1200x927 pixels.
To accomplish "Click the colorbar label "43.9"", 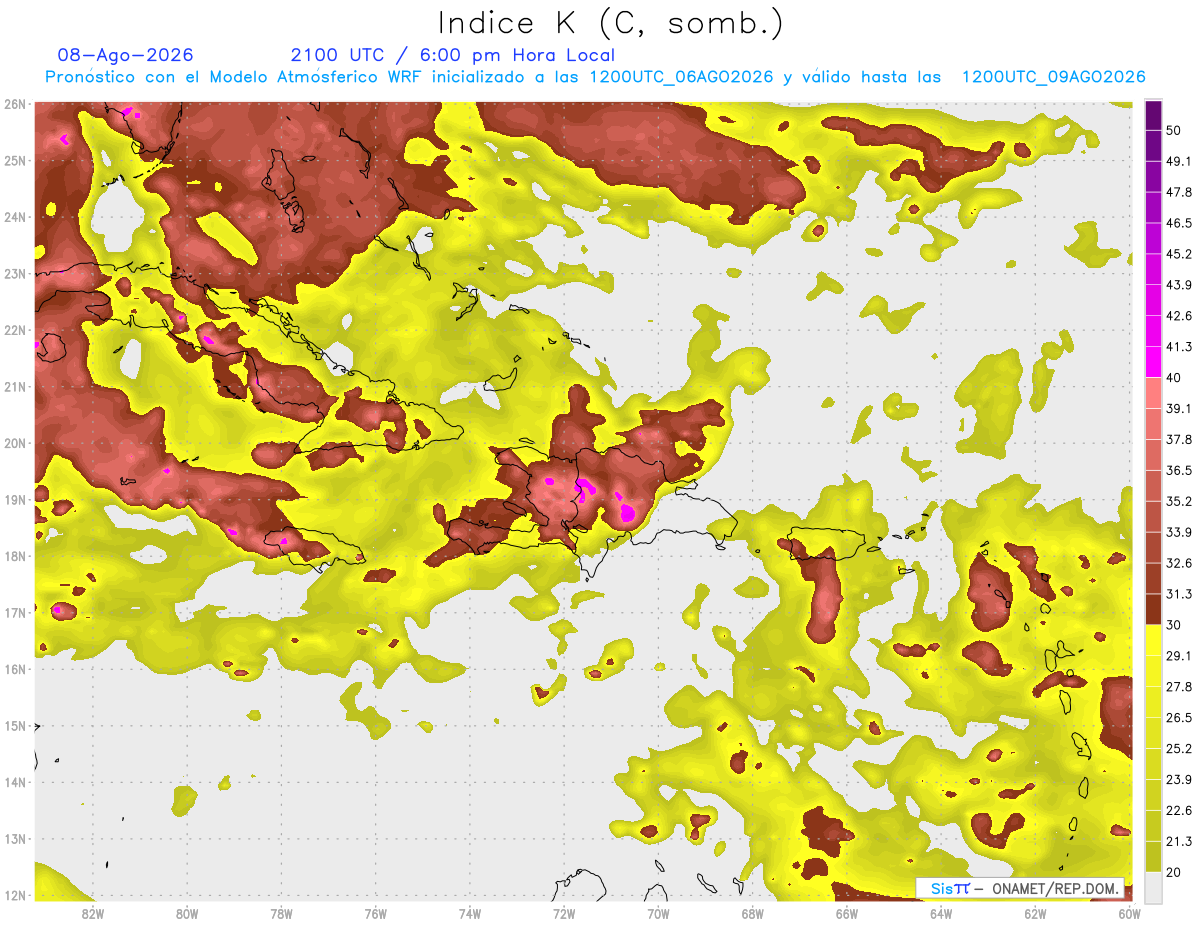I will [1178, 285].
